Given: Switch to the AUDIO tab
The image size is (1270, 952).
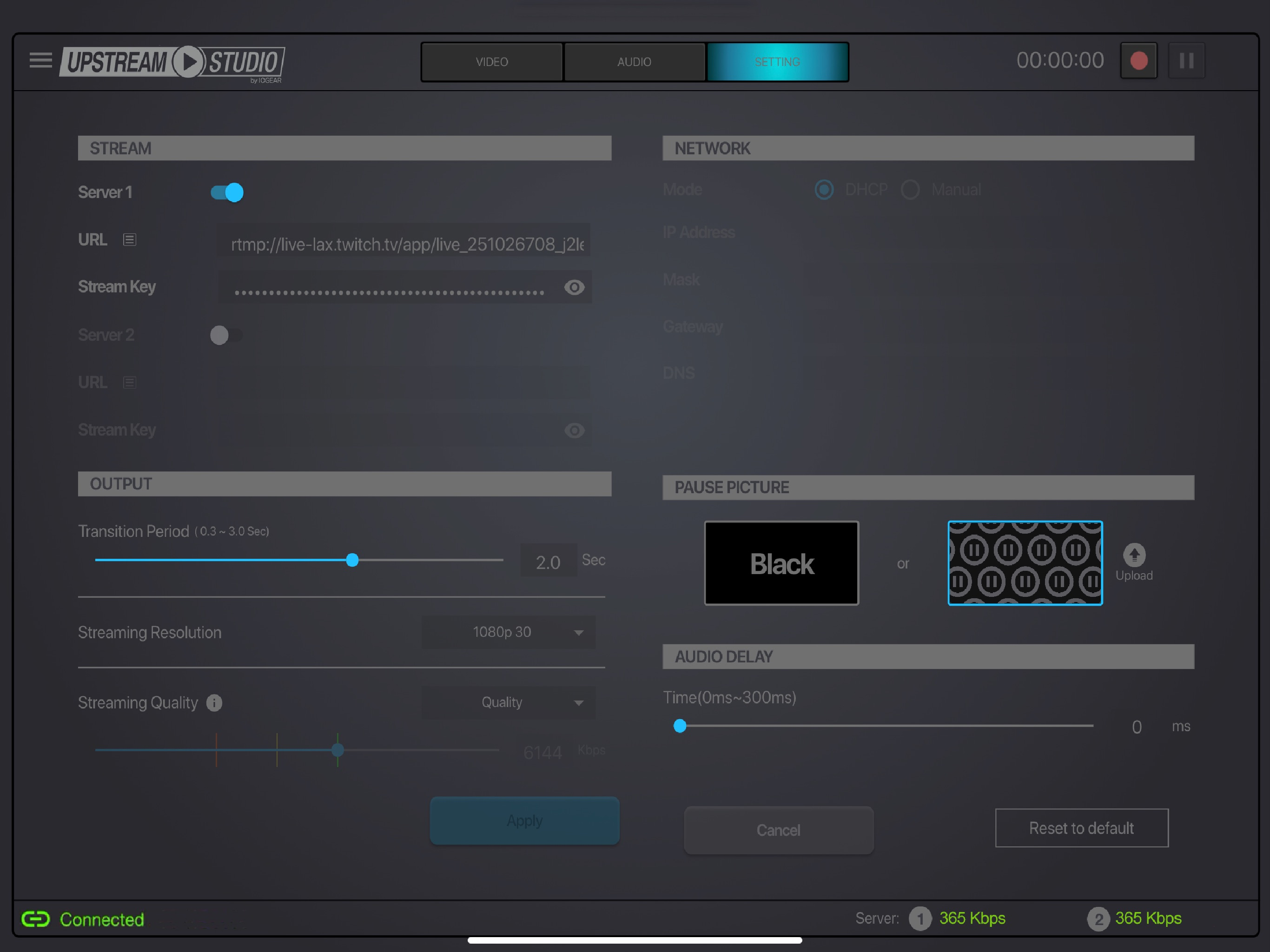Looking at the screenshot, I should pyautogui.click(x=634, y=61).
